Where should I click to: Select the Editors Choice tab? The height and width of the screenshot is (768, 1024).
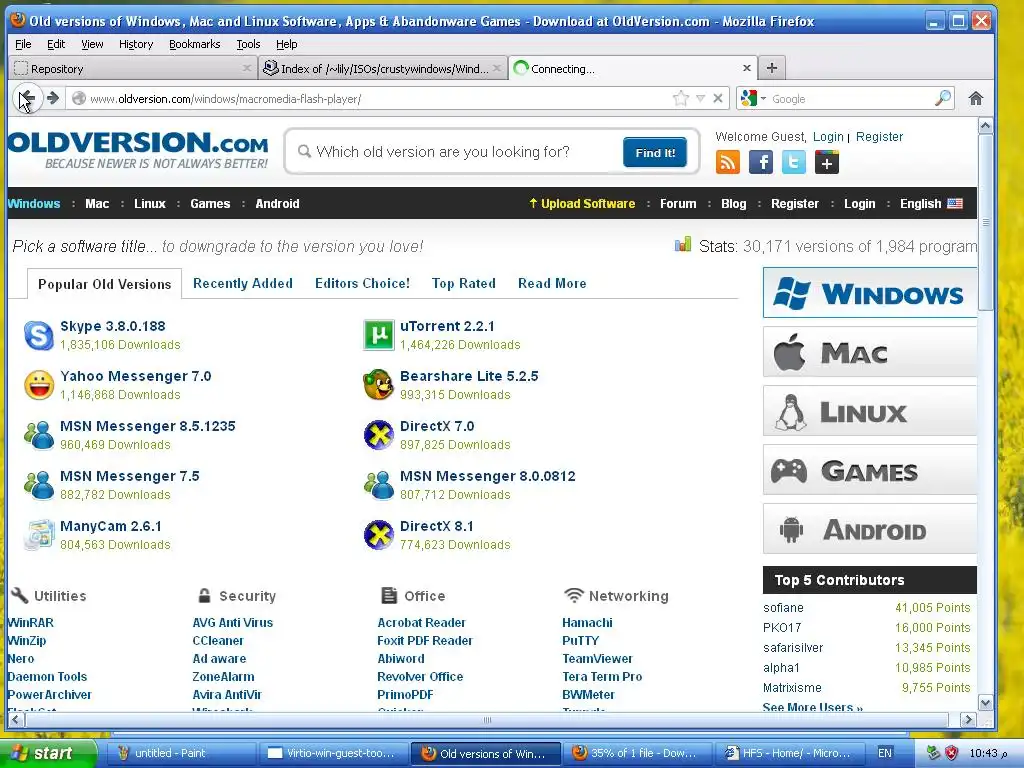(362, 283)
